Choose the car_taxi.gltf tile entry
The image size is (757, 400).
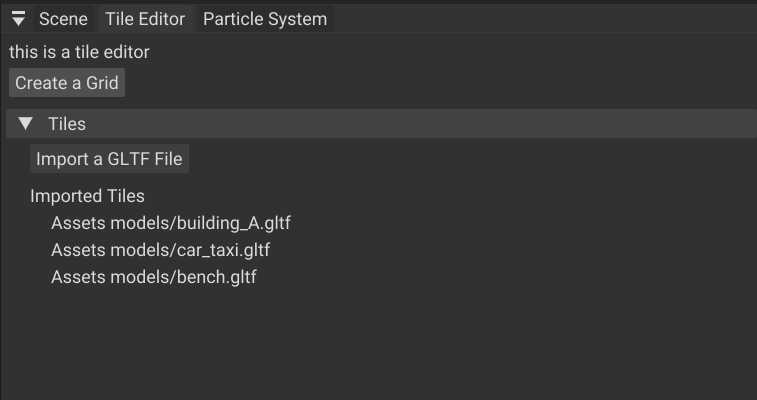(x=160, y=249)
